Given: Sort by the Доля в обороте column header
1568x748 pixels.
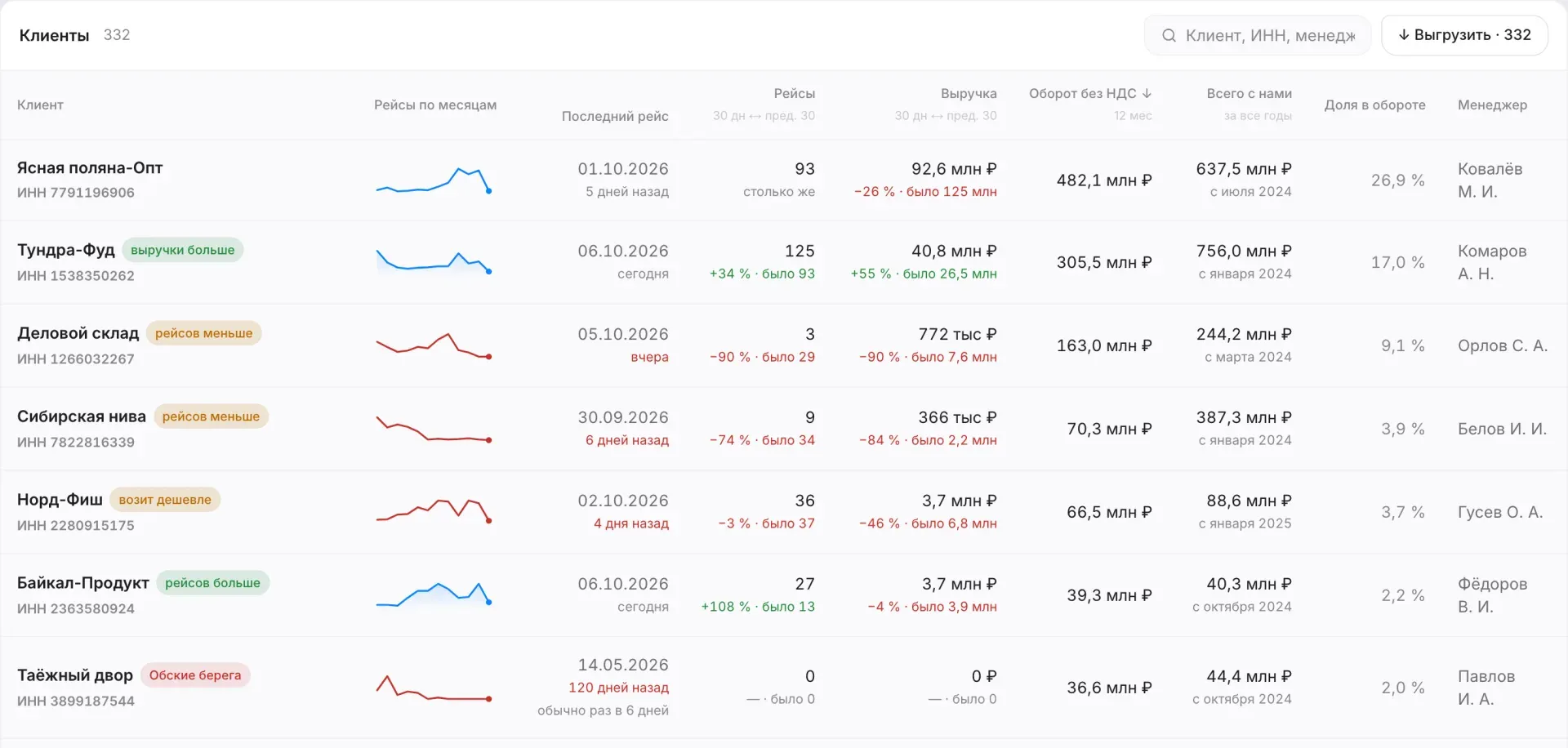Looking at the screenshot, I should coord(1375,105).
